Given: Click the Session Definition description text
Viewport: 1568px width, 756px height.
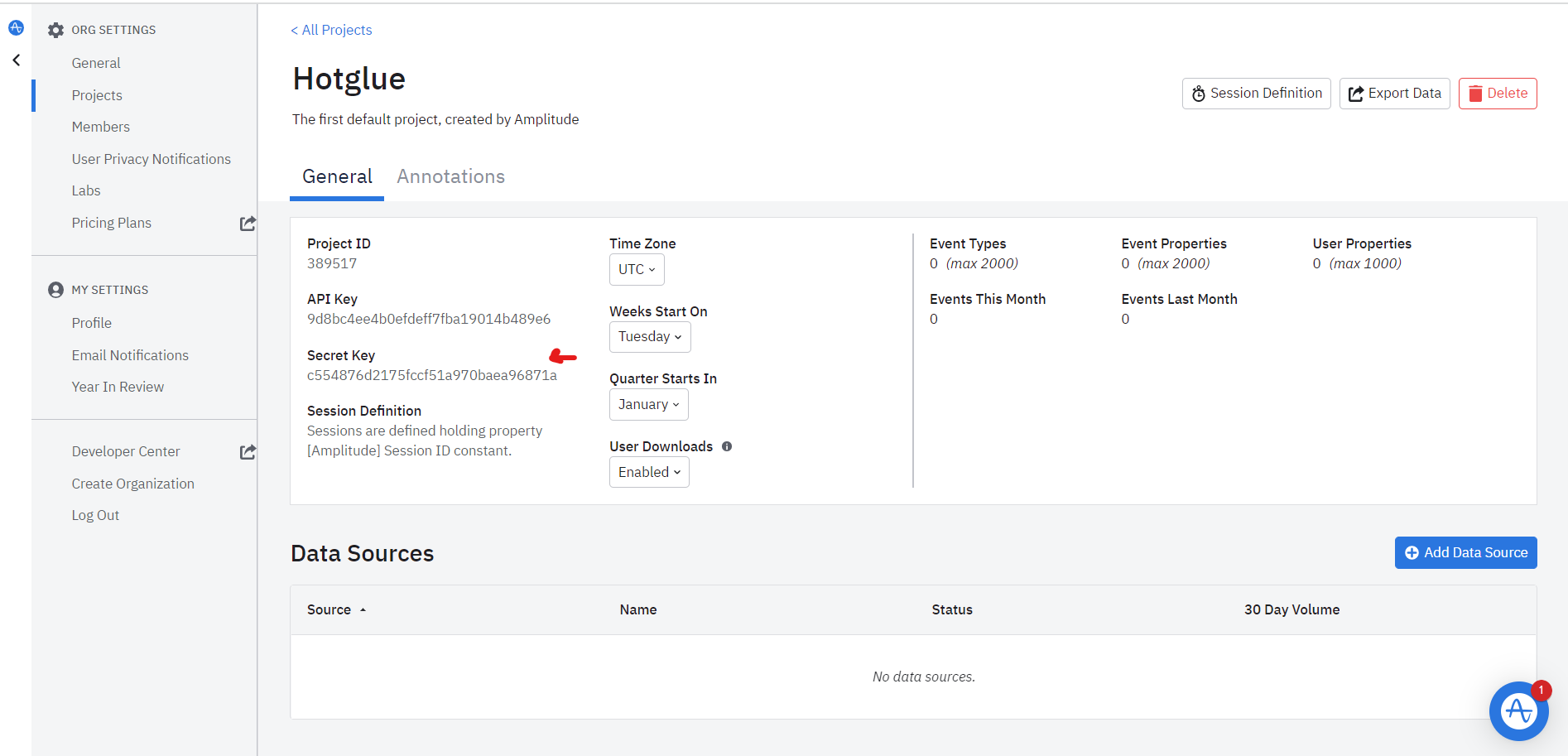Looking at the screenshot, I should click(425, 441).
